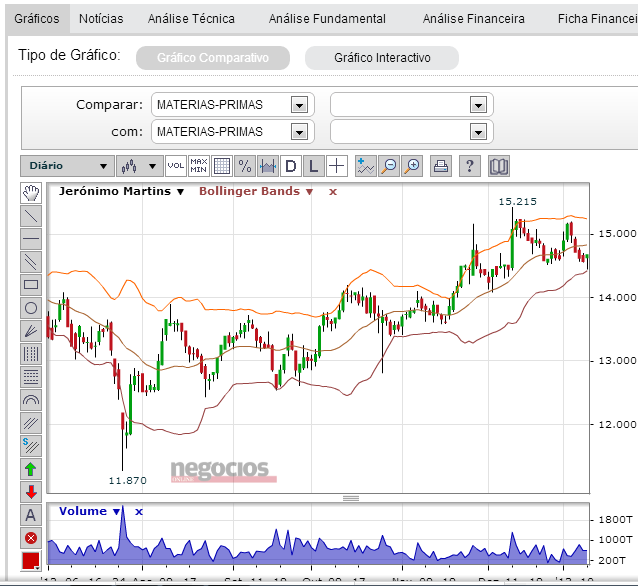
Task: Open the red drawing color swatch
Action: pyautogui.click(x=31, y=561)
